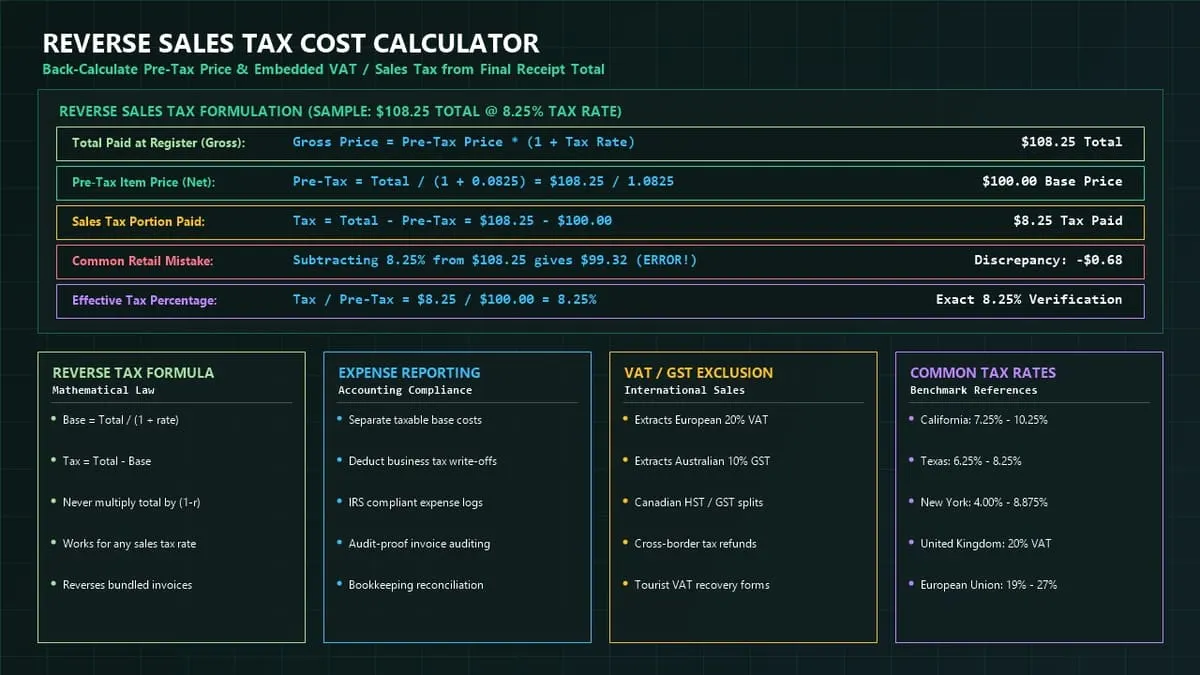Select the 'Audit-proof invoice auditing' bullet
Viewport: 1200px width, 675px height.
[x=419, y=543]
